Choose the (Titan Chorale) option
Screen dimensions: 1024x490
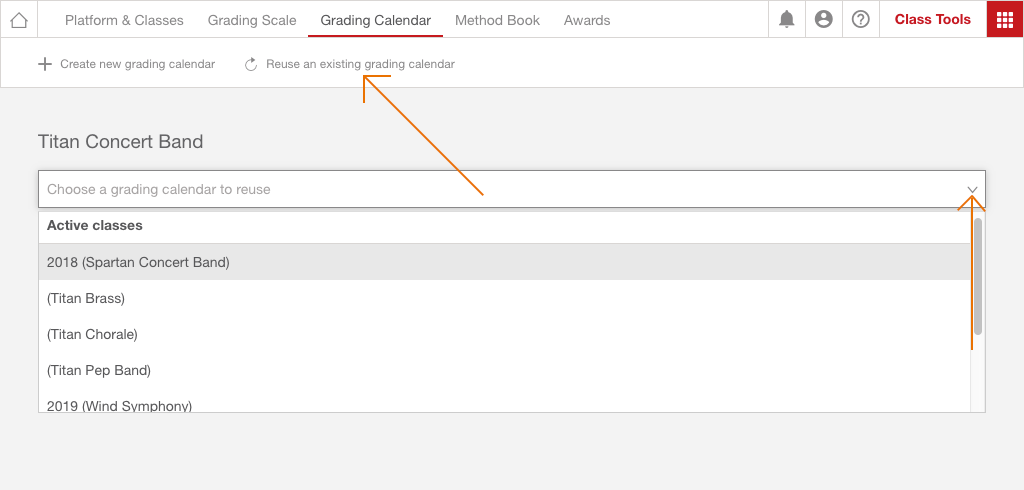click(504, 334)
